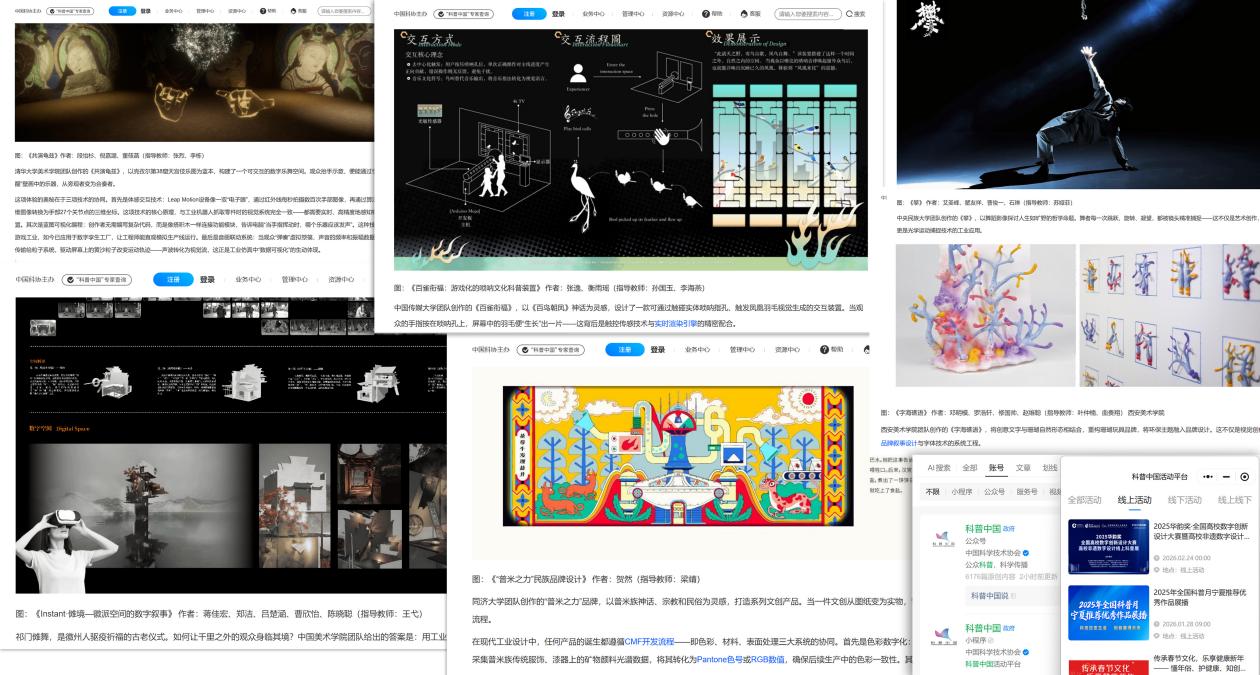The width and height of the screenshot is (1260, 675).
Task: Click the magnifier icon beside 搜索
Action: point(850,14)
